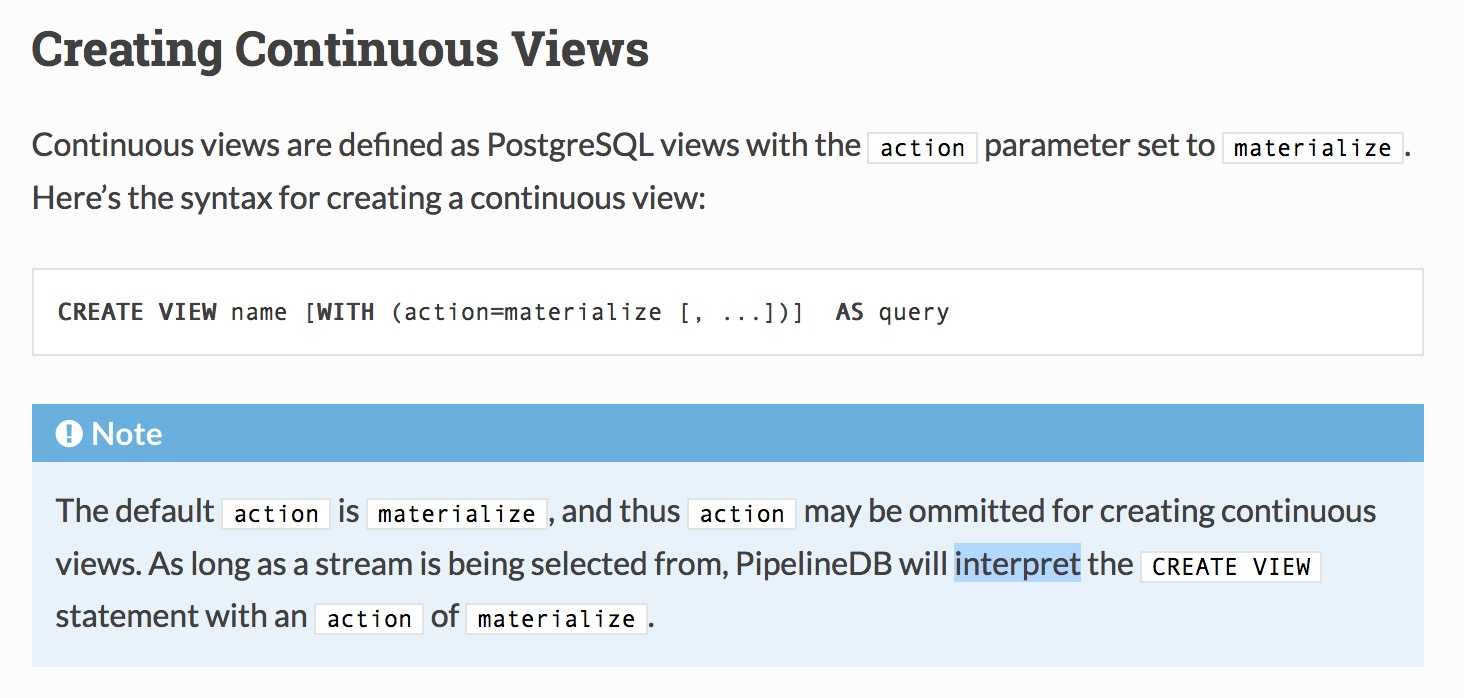Image resolution: width=1464 pixels, height=698 pixels.
Task: Click 'AS' keyword in the syntax block
Action: [849, 312]
